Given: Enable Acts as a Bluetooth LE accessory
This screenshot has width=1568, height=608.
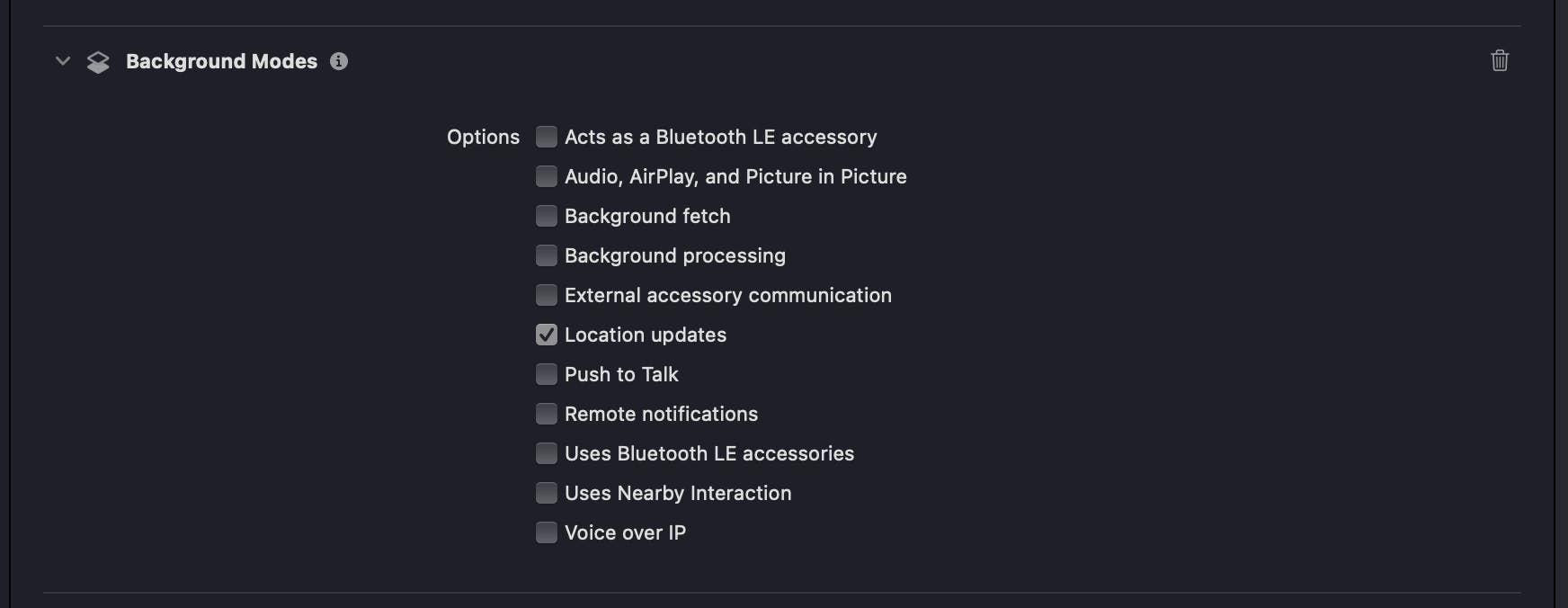Looking at the screenshot, I should (x=547, y=137).
